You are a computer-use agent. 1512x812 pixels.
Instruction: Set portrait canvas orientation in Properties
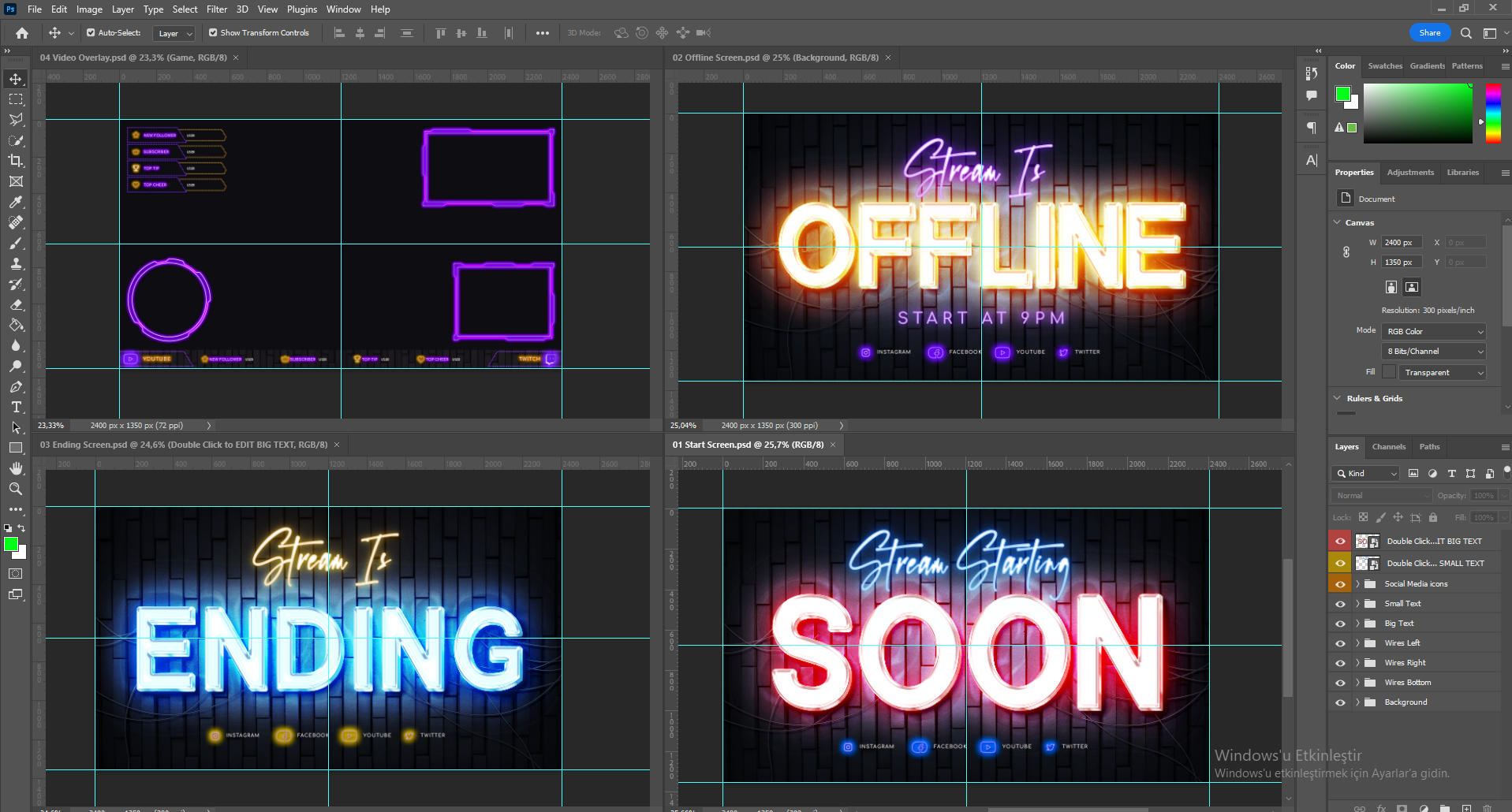(1391, 287)
